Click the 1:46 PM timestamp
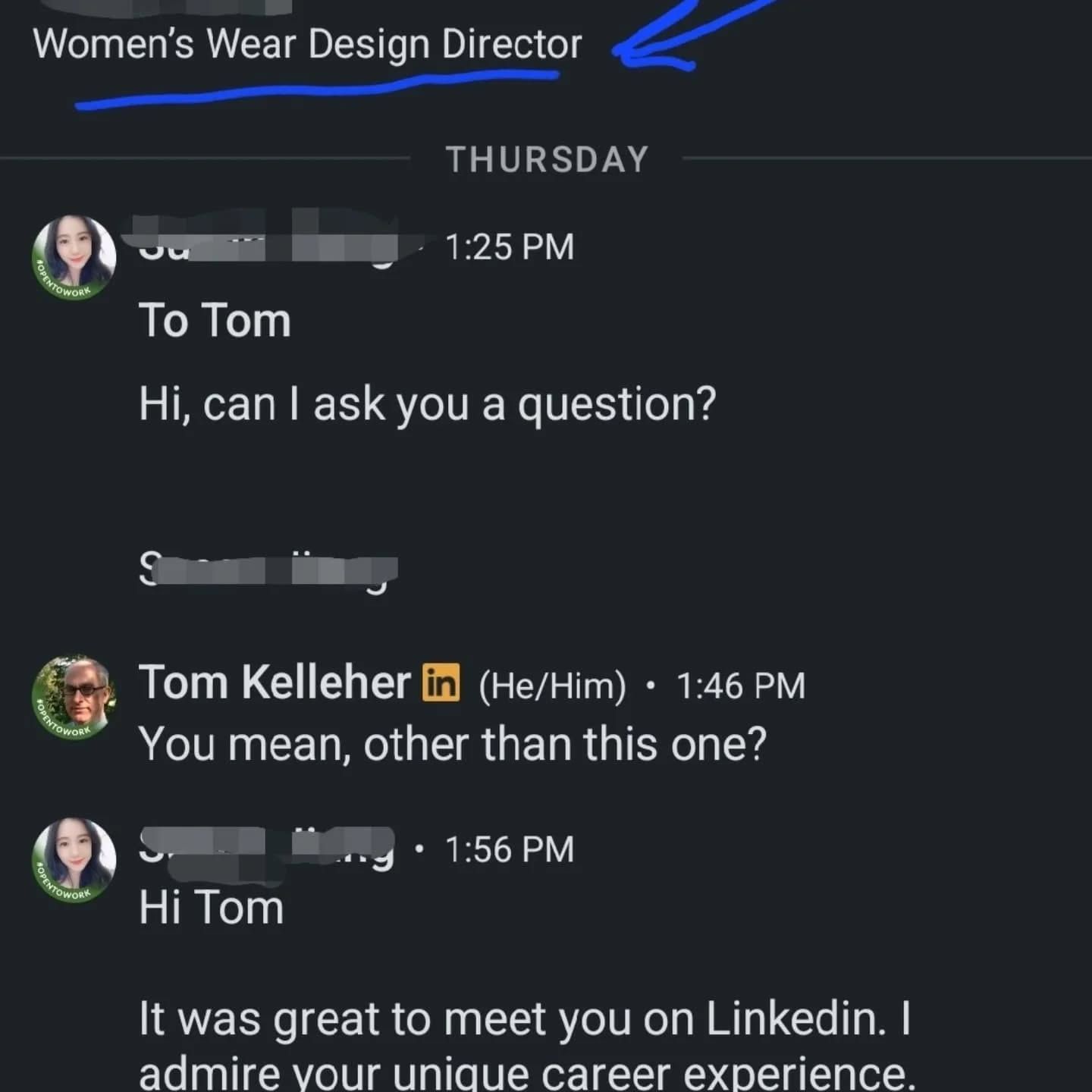 click(740, 686)
